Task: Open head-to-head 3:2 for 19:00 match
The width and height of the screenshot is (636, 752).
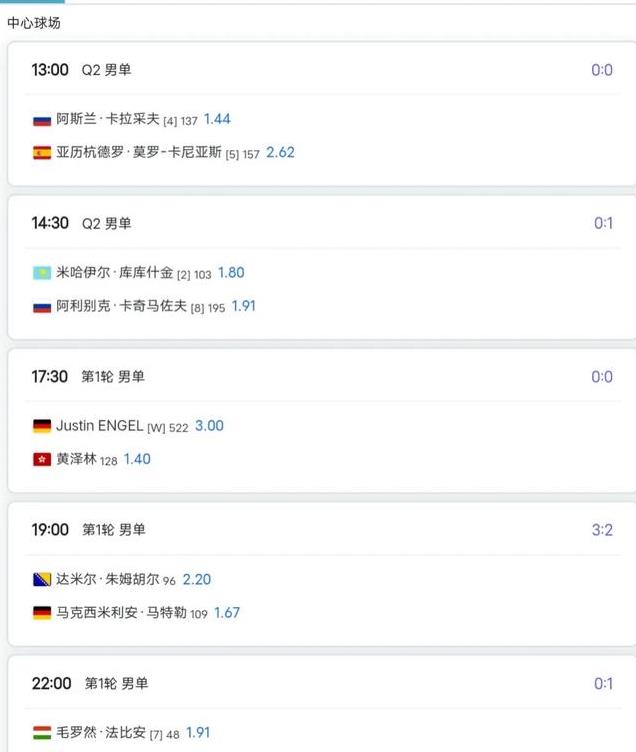Action: pyautogui.click(x=602, y=530)
